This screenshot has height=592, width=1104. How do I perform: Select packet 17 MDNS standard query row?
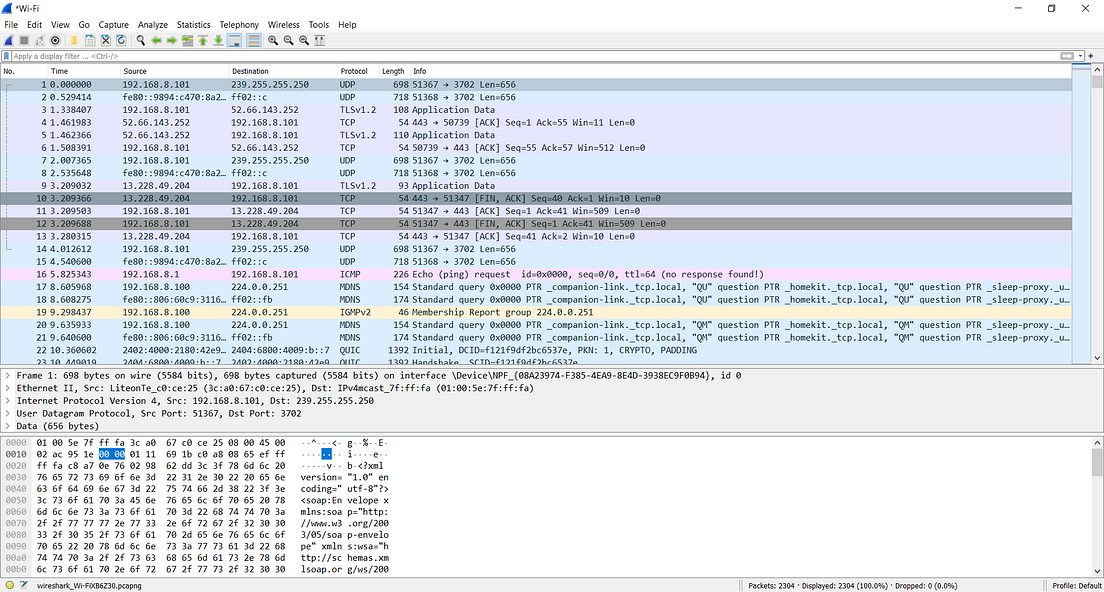(536, 287)
